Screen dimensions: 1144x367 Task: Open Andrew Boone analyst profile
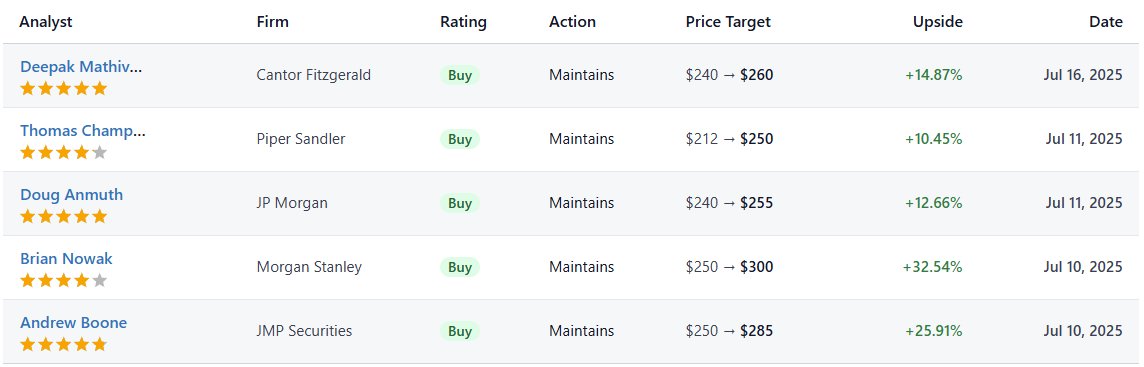pyautogui.click(x=73, y=323)
